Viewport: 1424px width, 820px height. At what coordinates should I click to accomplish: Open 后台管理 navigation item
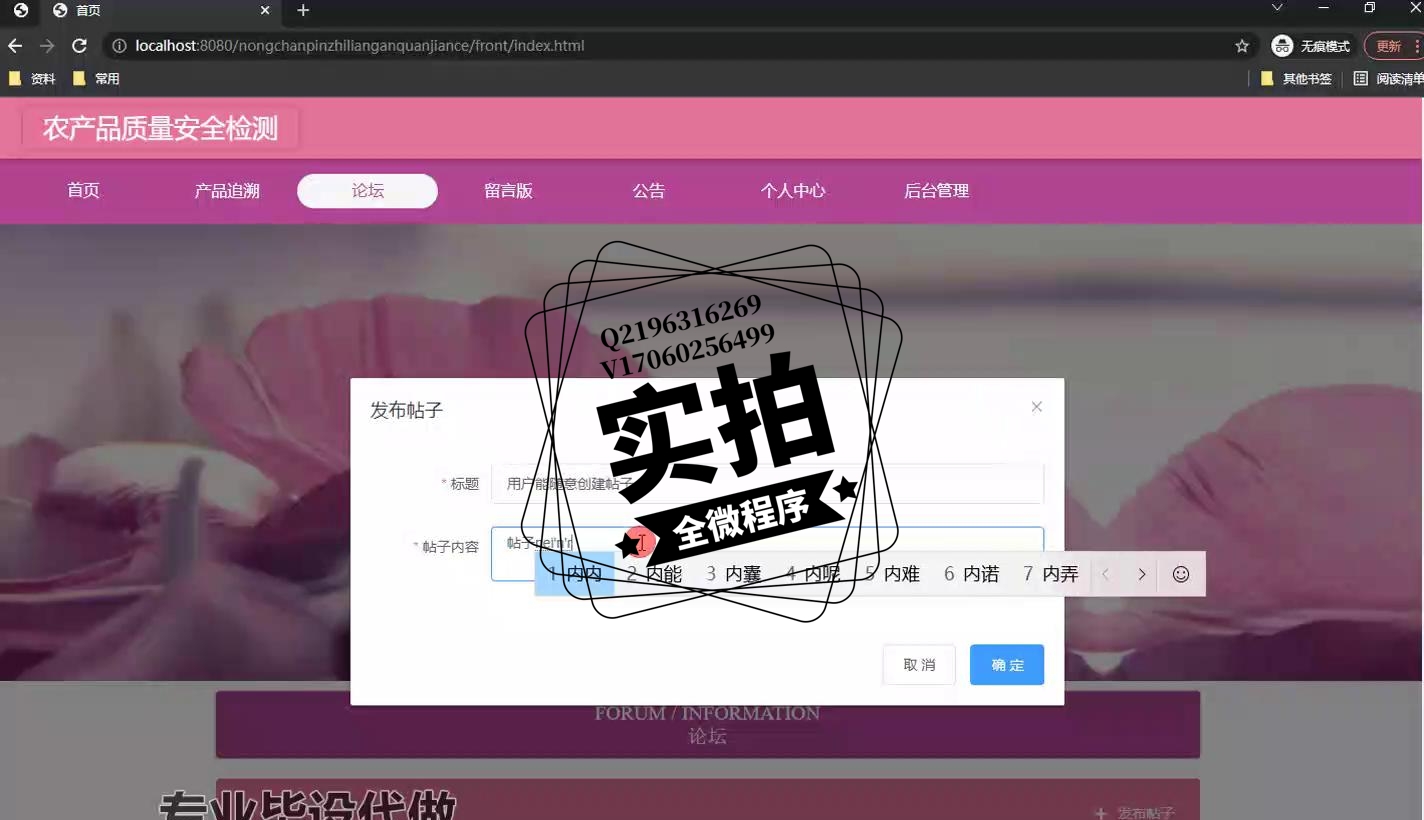click(x=937, y=191)
